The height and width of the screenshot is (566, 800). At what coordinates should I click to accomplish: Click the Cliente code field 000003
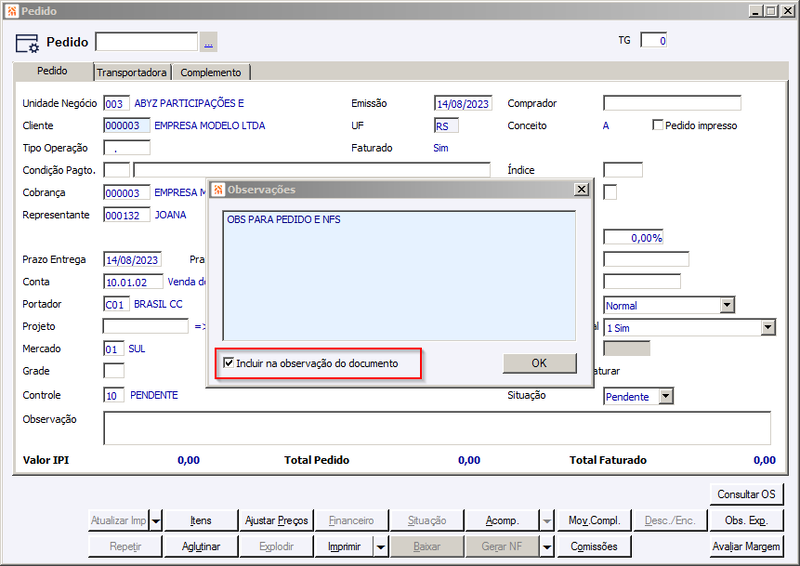127,126
